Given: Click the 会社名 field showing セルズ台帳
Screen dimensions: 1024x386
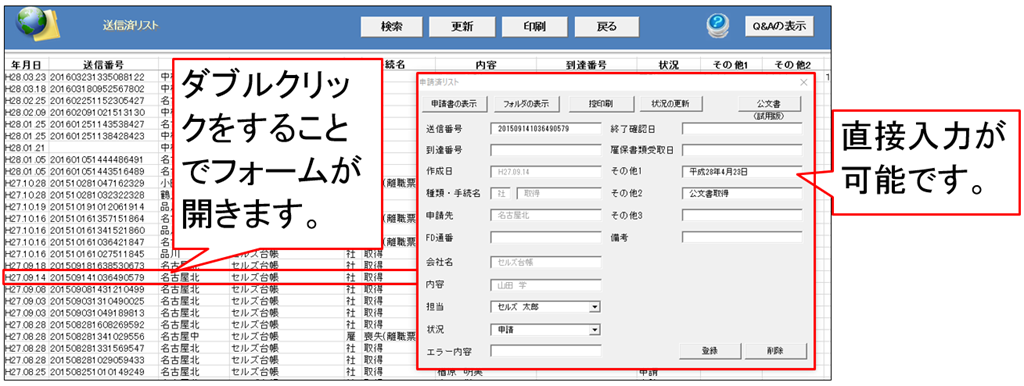Looking at the screenshot, I should coord(545,263).
